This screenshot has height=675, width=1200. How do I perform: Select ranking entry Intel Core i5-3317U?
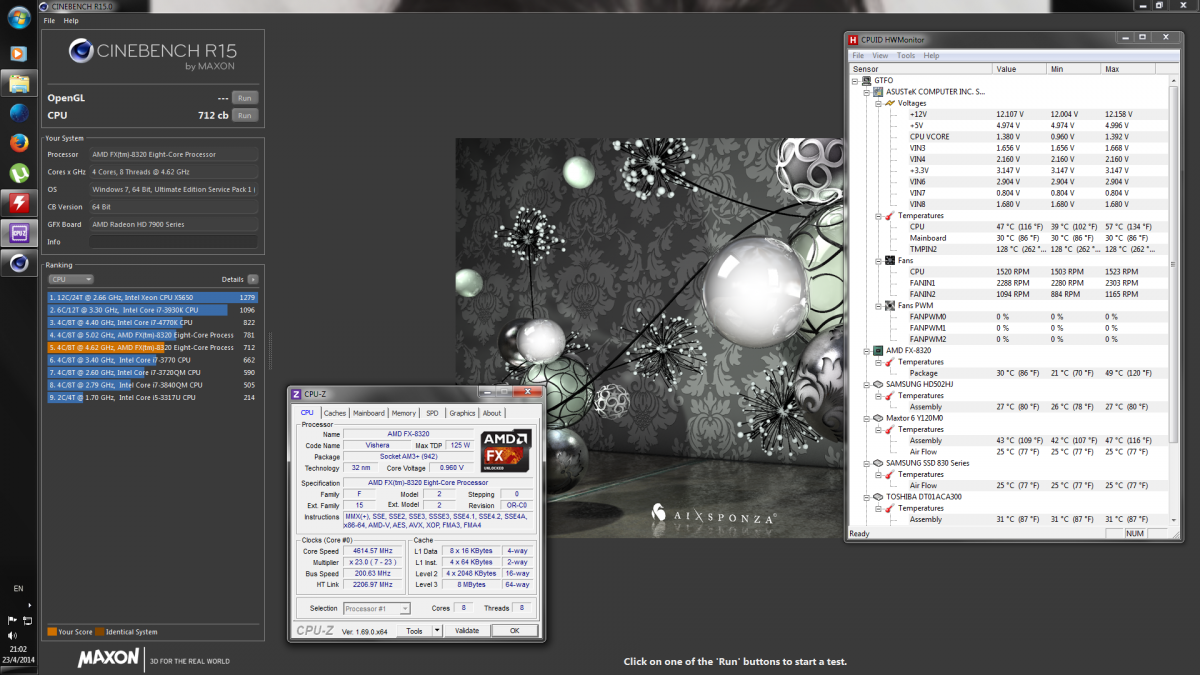click(x=153, y=397)
